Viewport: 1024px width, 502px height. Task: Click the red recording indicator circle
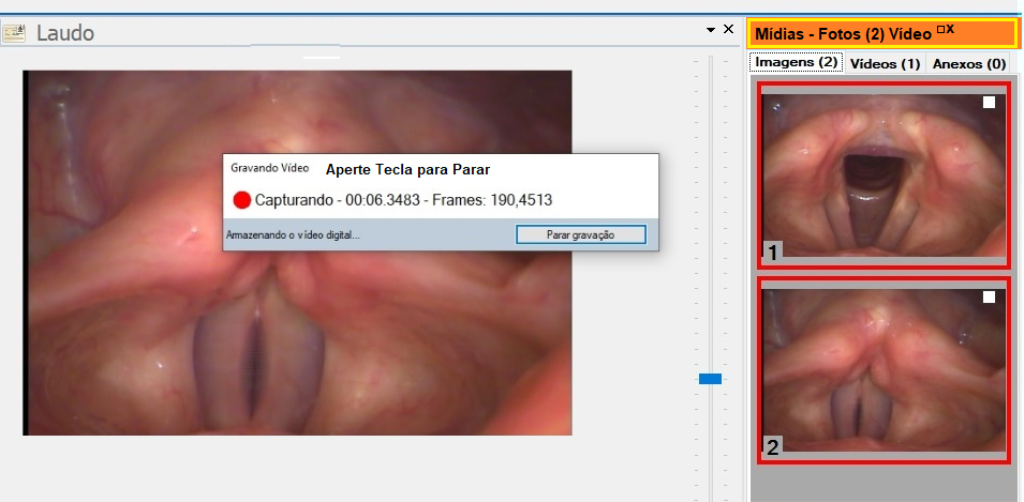pos(241,200)
